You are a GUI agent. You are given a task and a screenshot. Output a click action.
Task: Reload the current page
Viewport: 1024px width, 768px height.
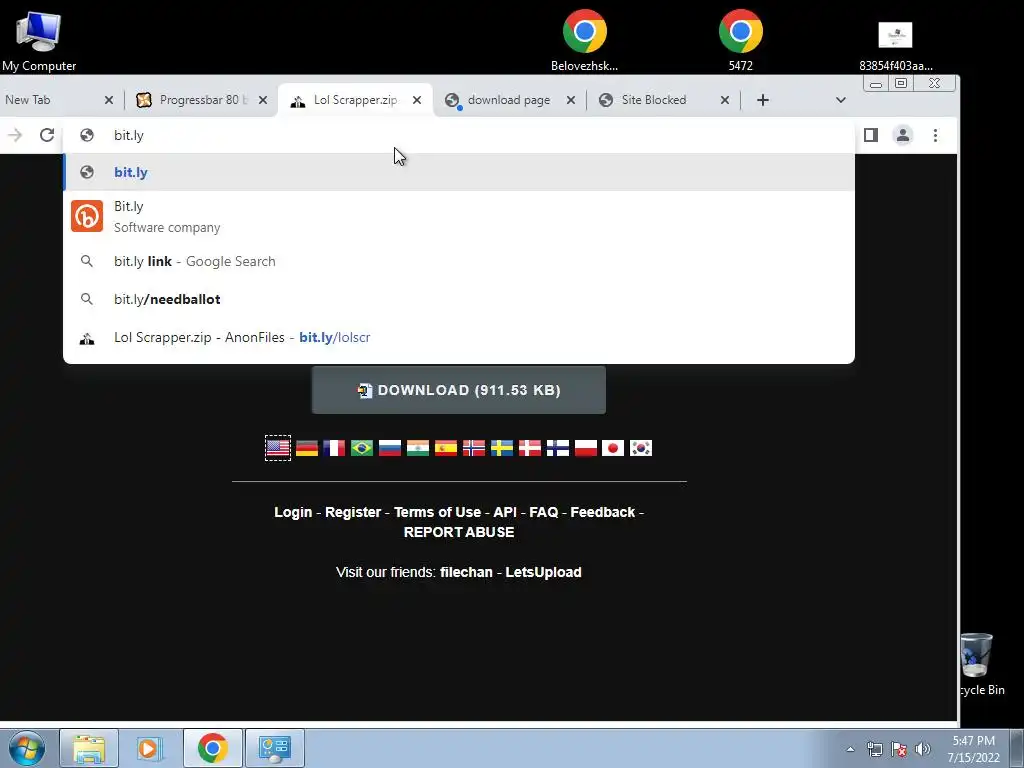[46, 135]
